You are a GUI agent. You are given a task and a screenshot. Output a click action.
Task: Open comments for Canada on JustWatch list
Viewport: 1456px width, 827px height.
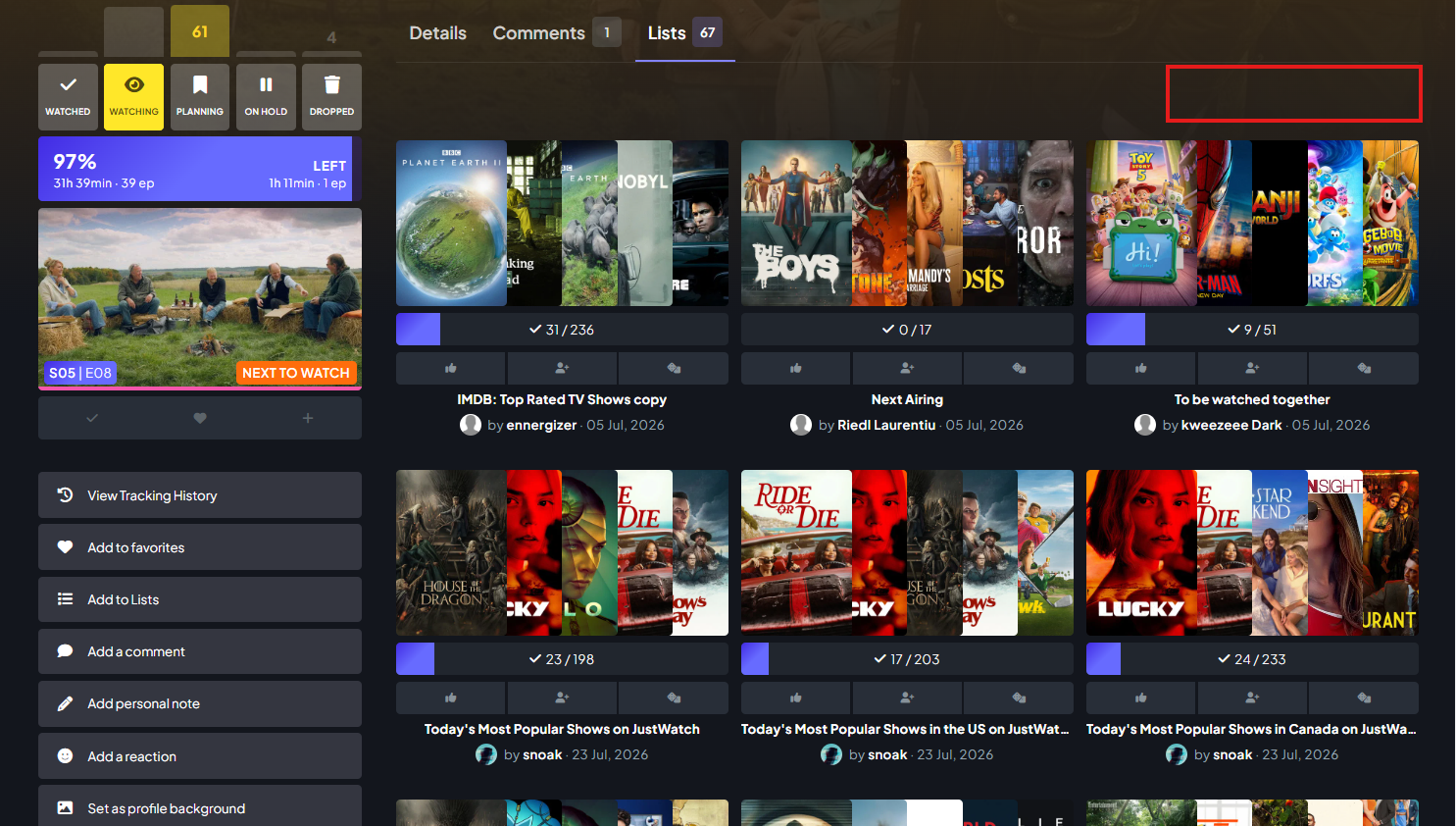coord(1364,698)
